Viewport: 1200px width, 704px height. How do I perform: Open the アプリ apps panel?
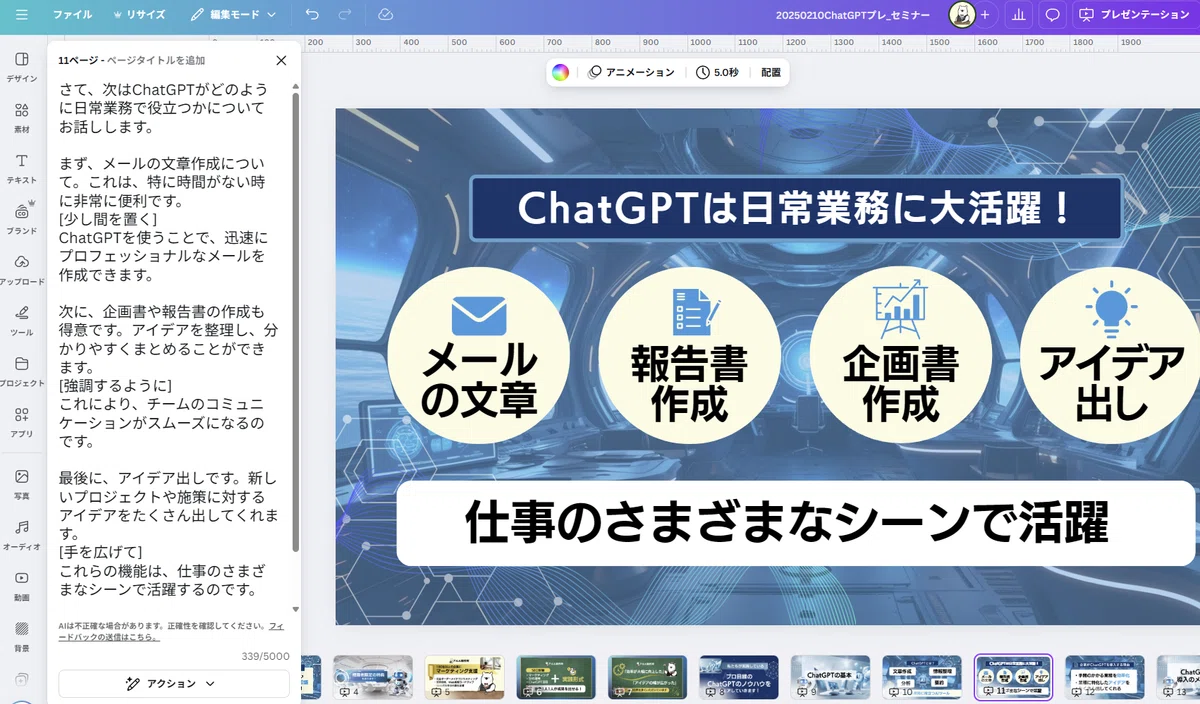point(22,422)
